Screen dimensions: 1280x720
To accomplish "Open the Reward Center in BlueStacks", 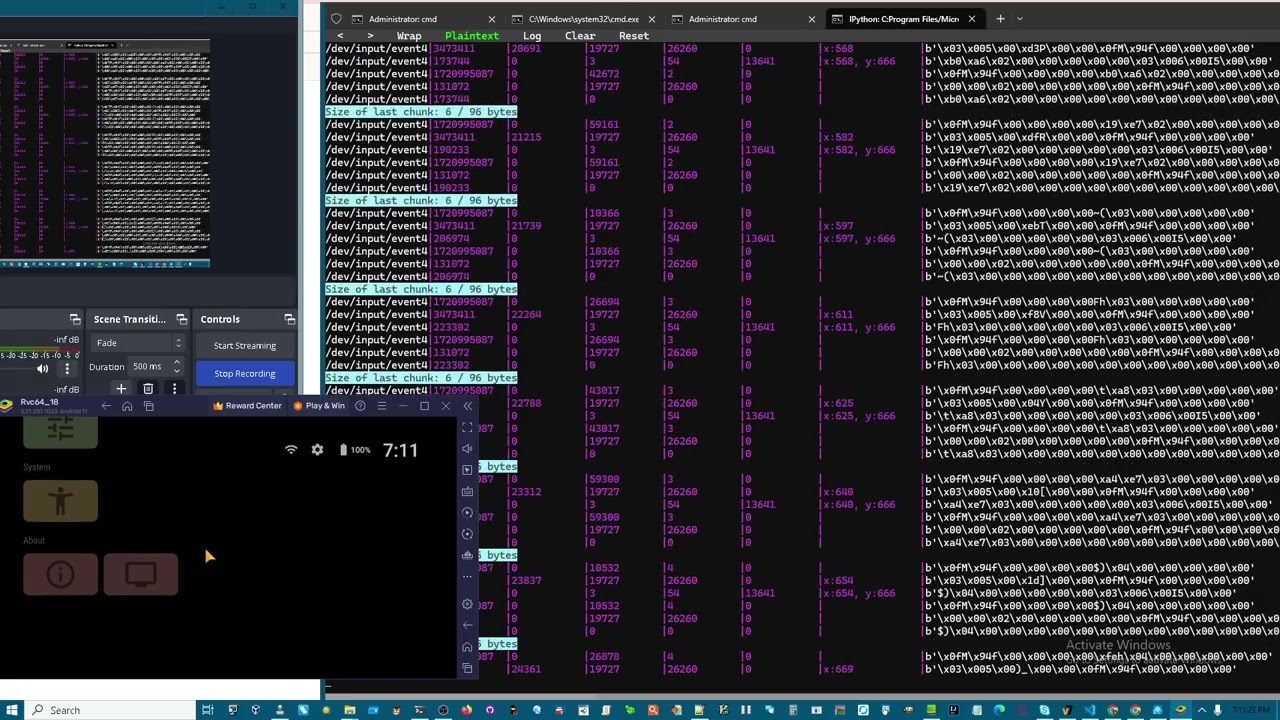I will 247,406.
